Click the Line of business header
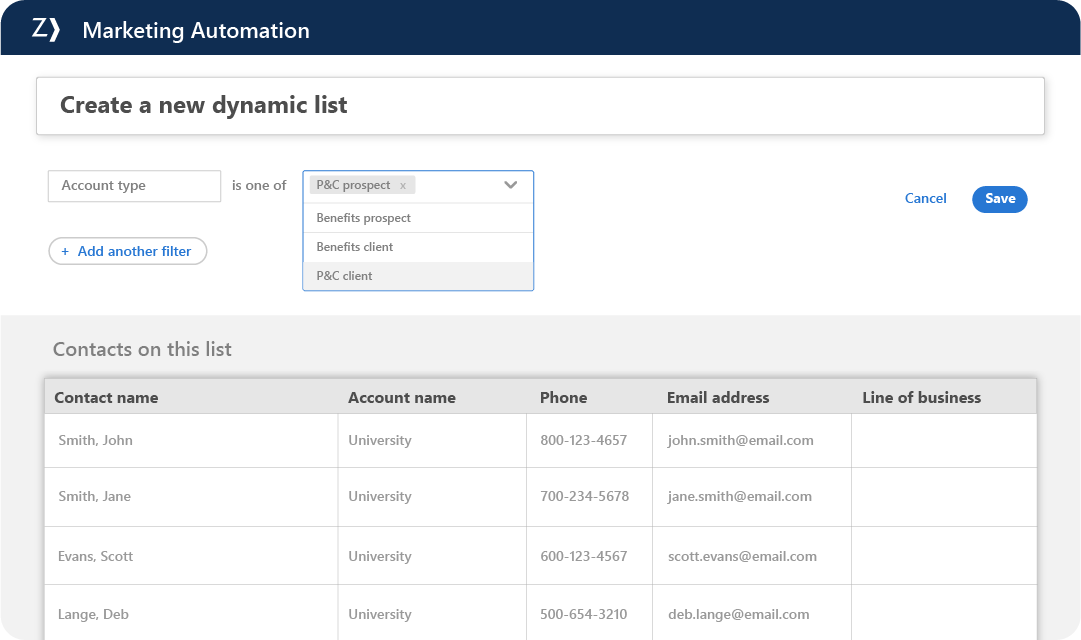This screenshot has height=640, width=1081. point(921,397)
